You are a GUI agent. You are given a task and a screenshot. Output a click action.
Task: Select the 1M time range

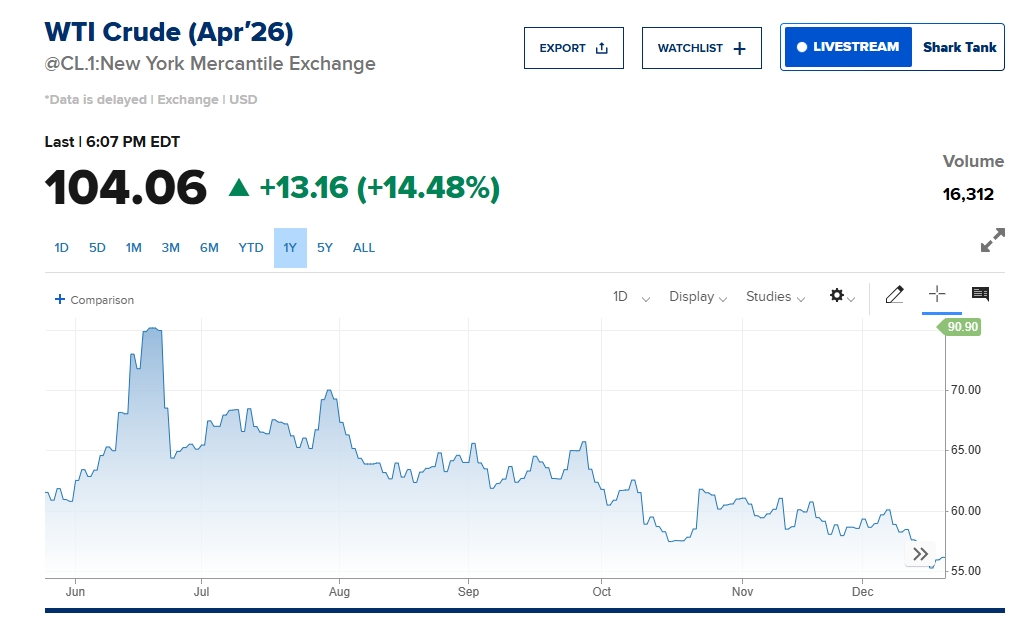(134, 248)
